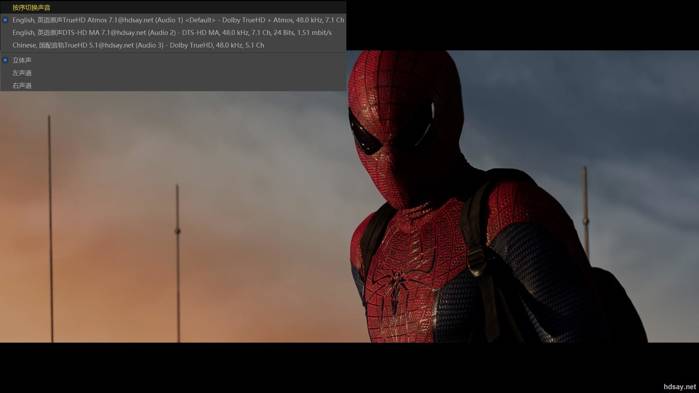The image size is (699, 393).
Task: Open the hdsay.net watermark link
Action: [679, 387]
